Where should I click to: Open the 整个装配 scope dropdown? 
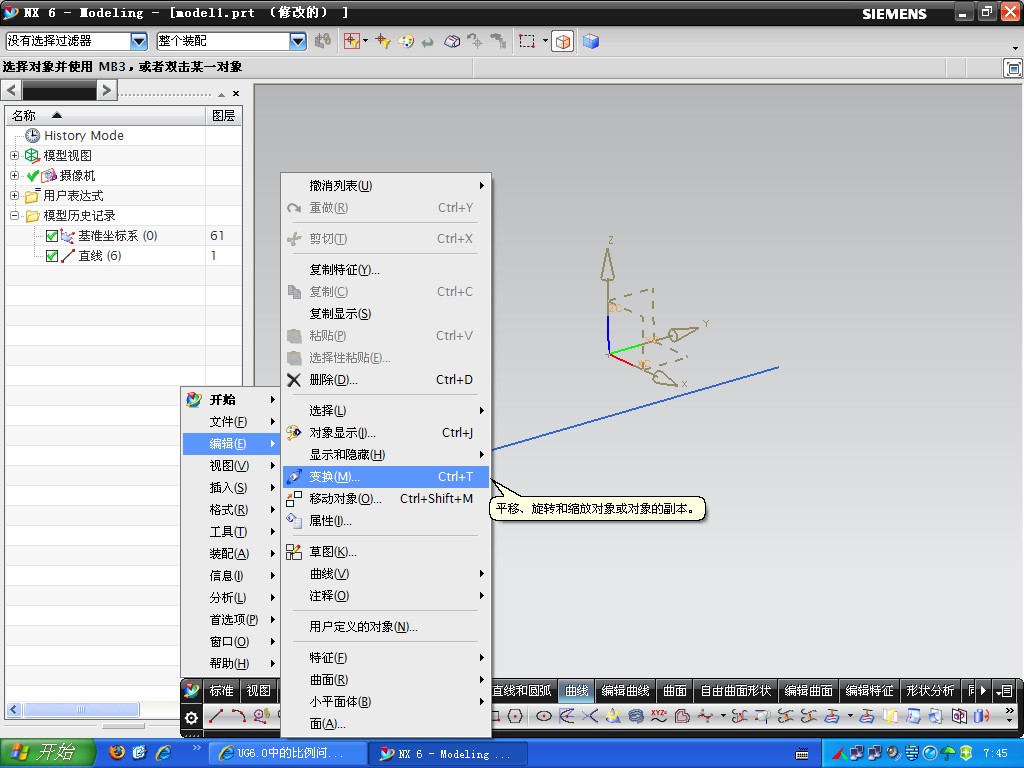[297, 41]
